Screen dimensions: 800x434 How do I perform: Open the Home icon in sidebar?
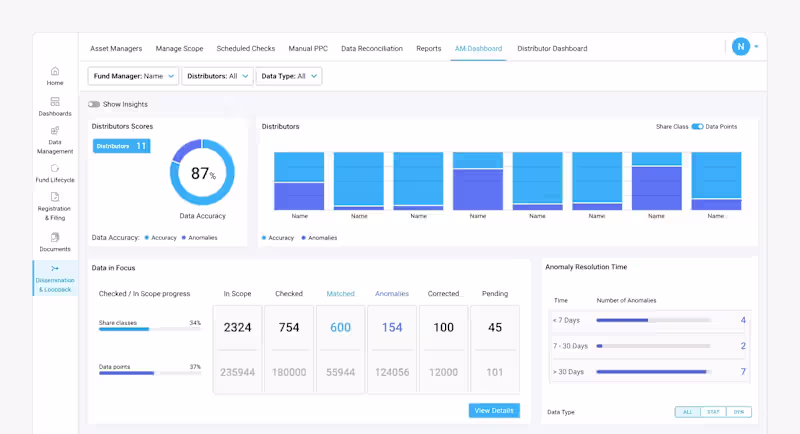(x=55, y=71)
